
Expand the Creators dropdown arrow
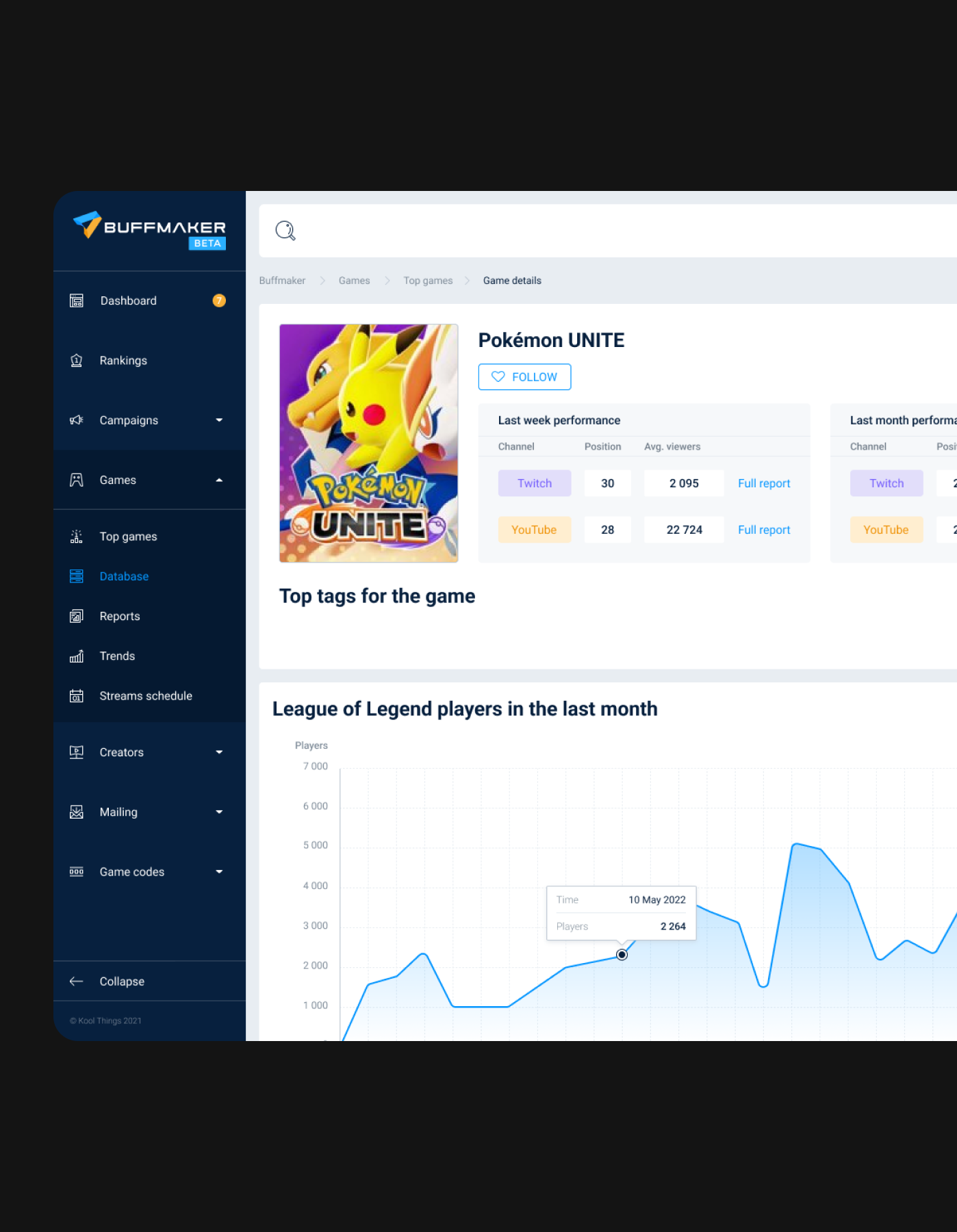point(219,752)
